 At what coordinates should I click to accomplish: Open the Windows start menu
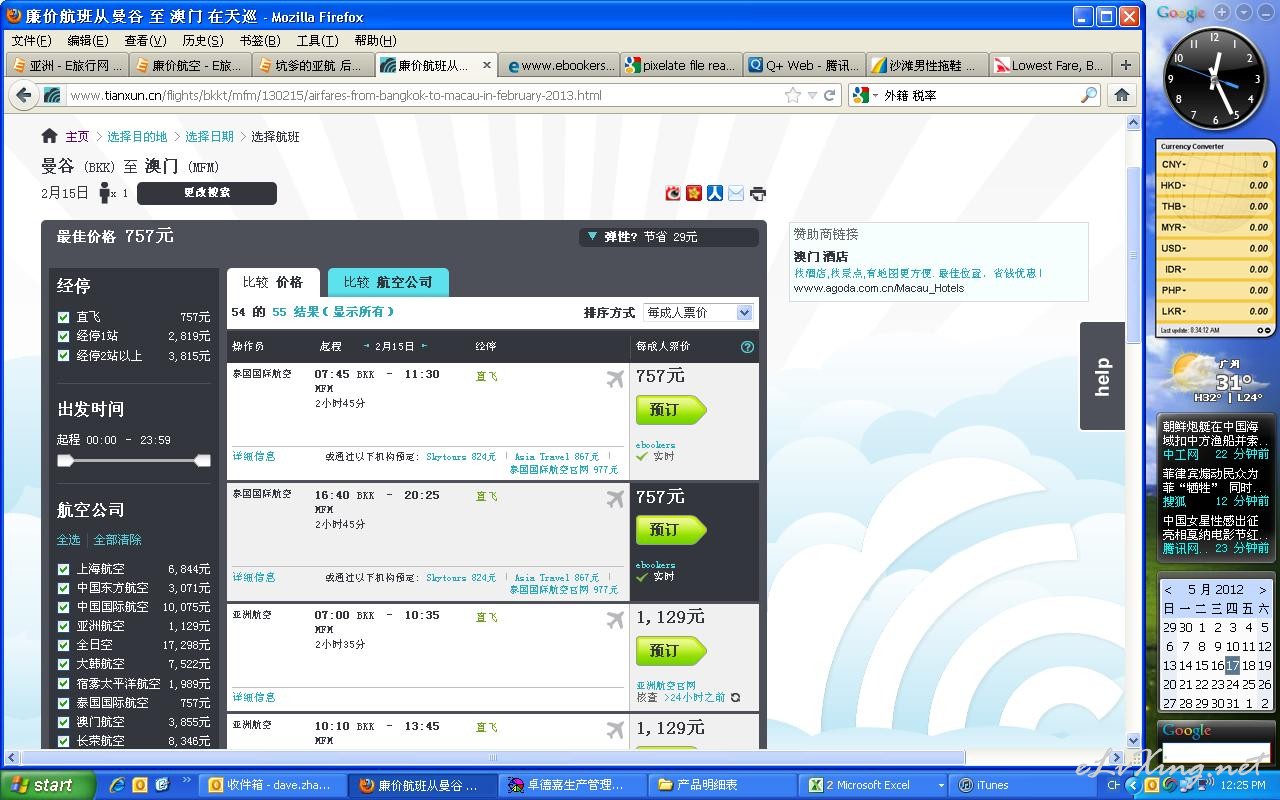point(47,785)
